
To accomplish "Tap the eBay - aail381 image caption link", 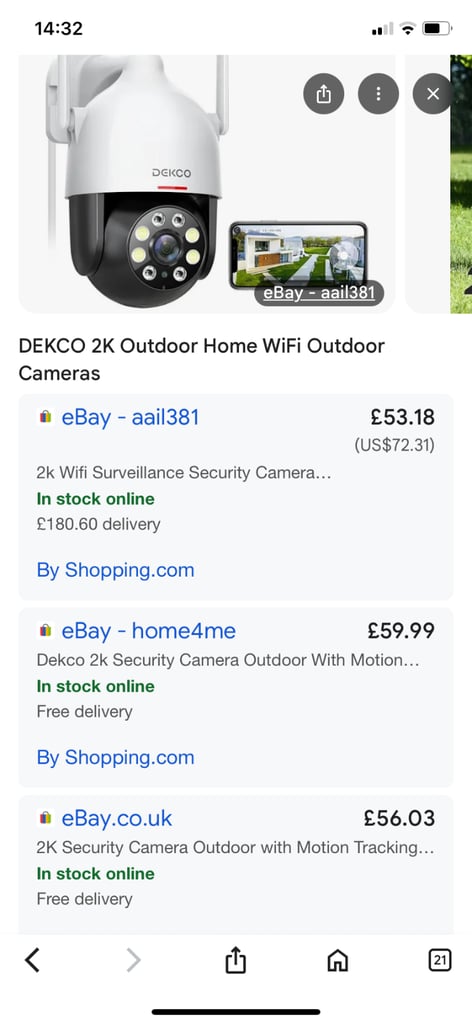I will (x=319, y=293).
